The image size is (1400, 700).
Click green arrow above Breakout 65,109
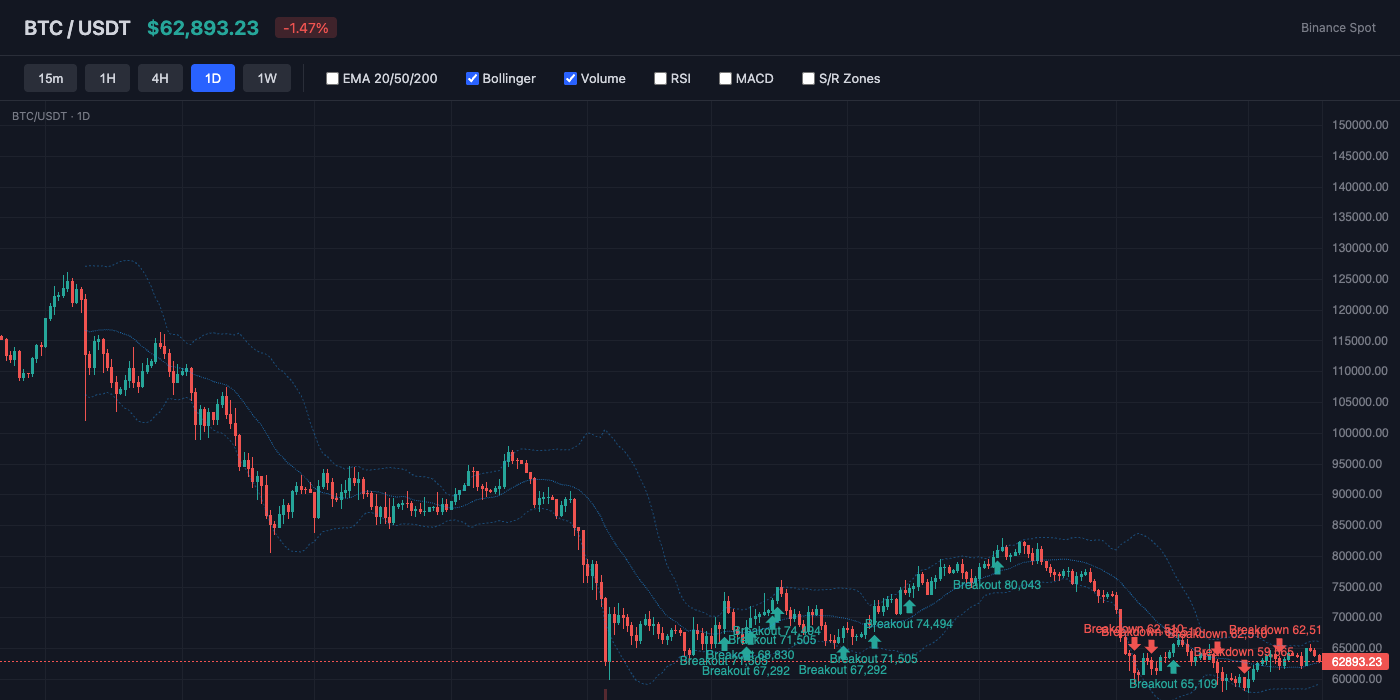pos(1174,667)
